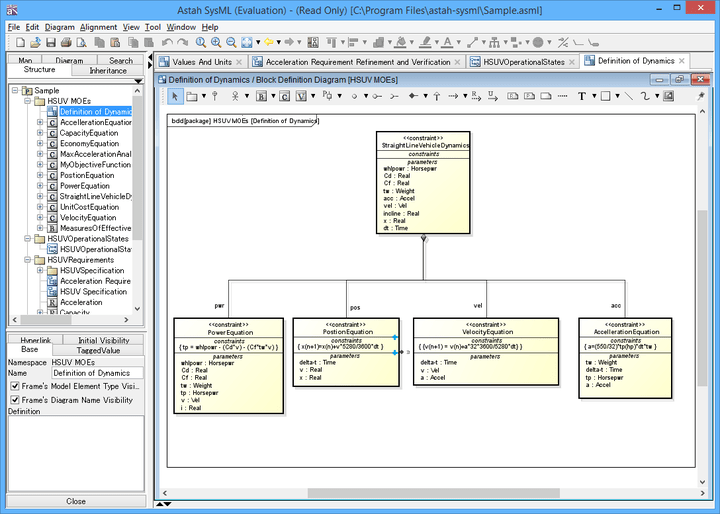Viewport: 720px width, 514px height.
Task: Collapse the HSUV MOEs folder node
Action: point(26,101)
